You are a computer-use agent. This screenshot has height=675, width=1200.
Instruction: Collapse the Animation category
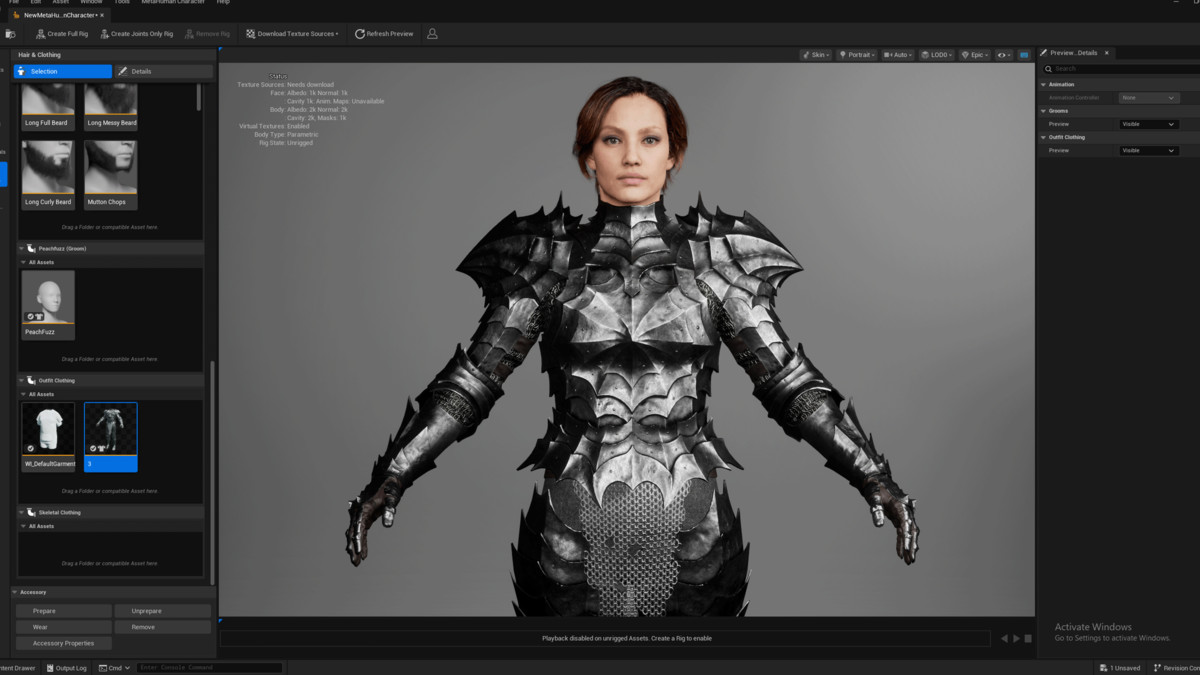(x=1043, y=85)
